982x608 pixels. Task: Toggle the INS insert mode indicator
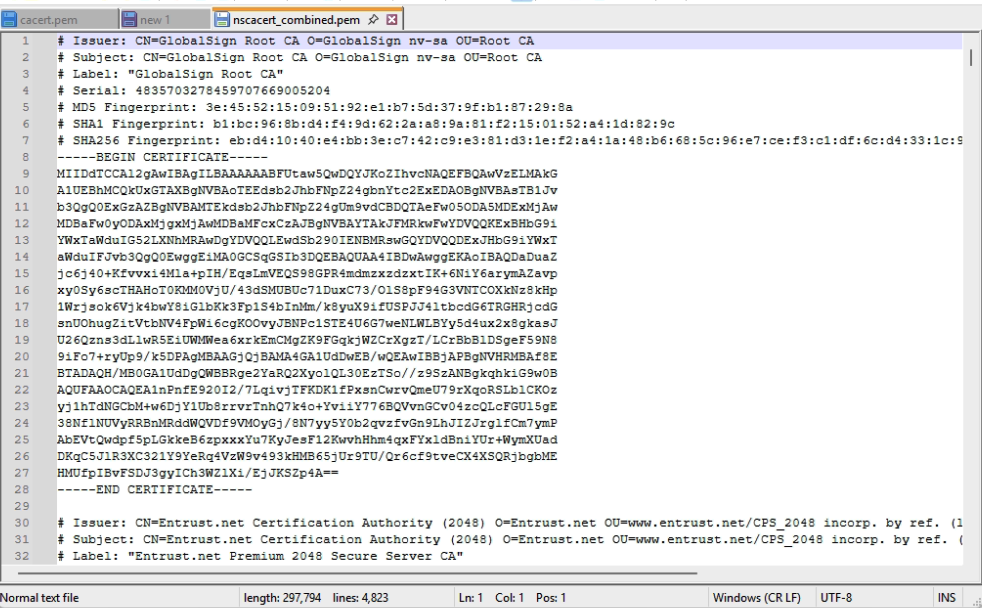click(947, 597)
